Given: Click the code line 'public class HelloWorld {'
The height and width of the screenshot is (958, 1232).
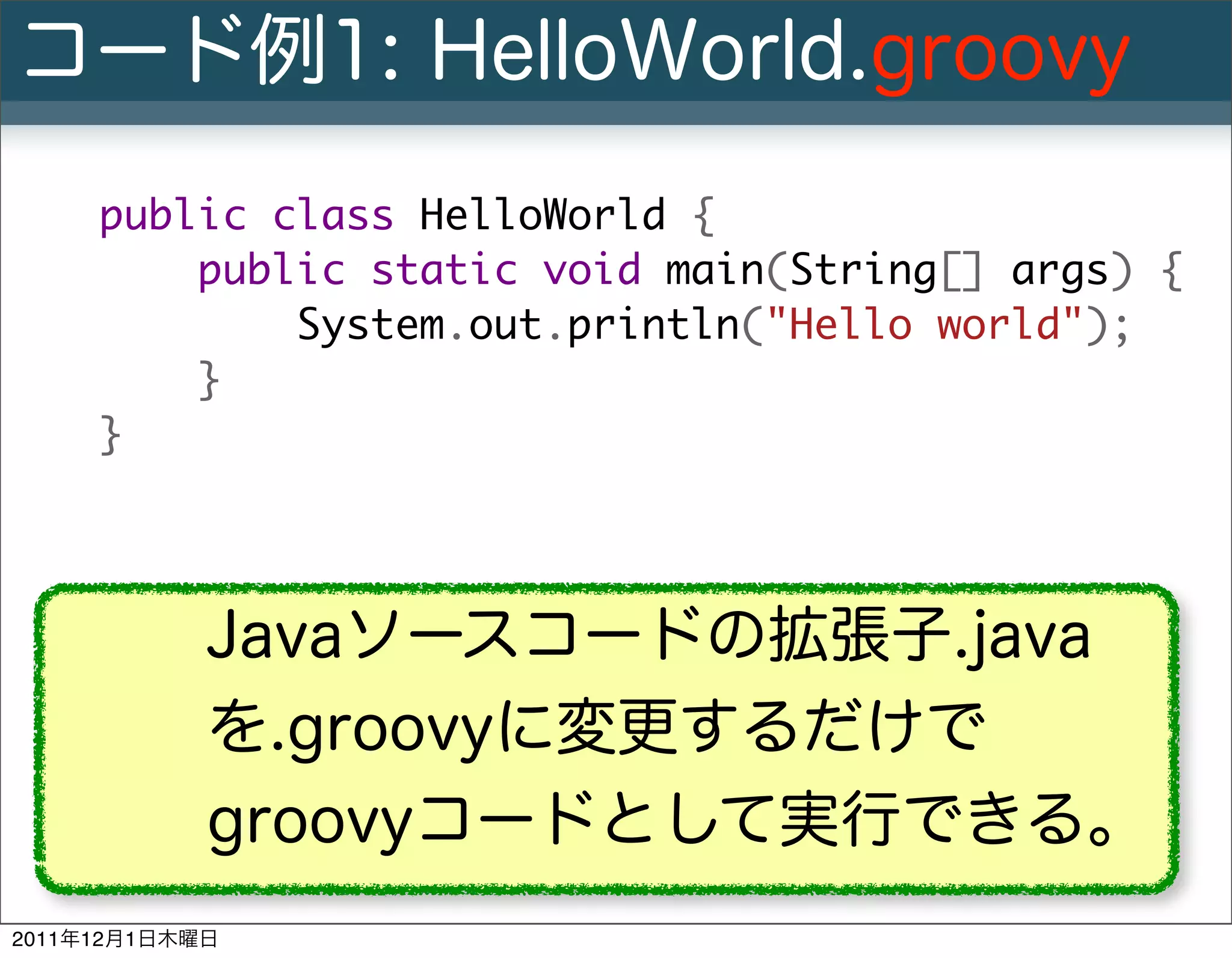Looking at the screenshot, I should point(407,215).
